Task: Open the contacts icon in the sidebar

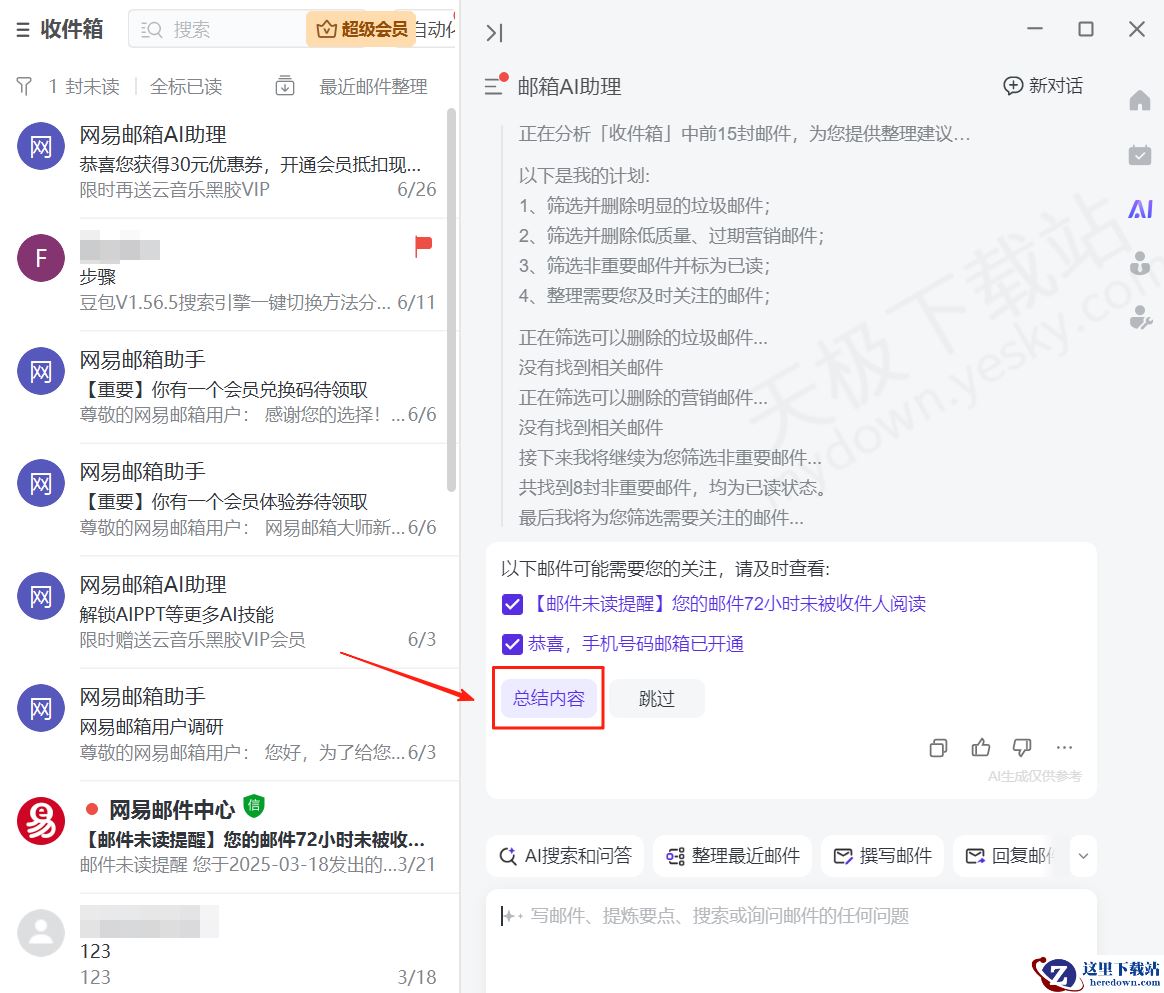Action: (1140, 263)
